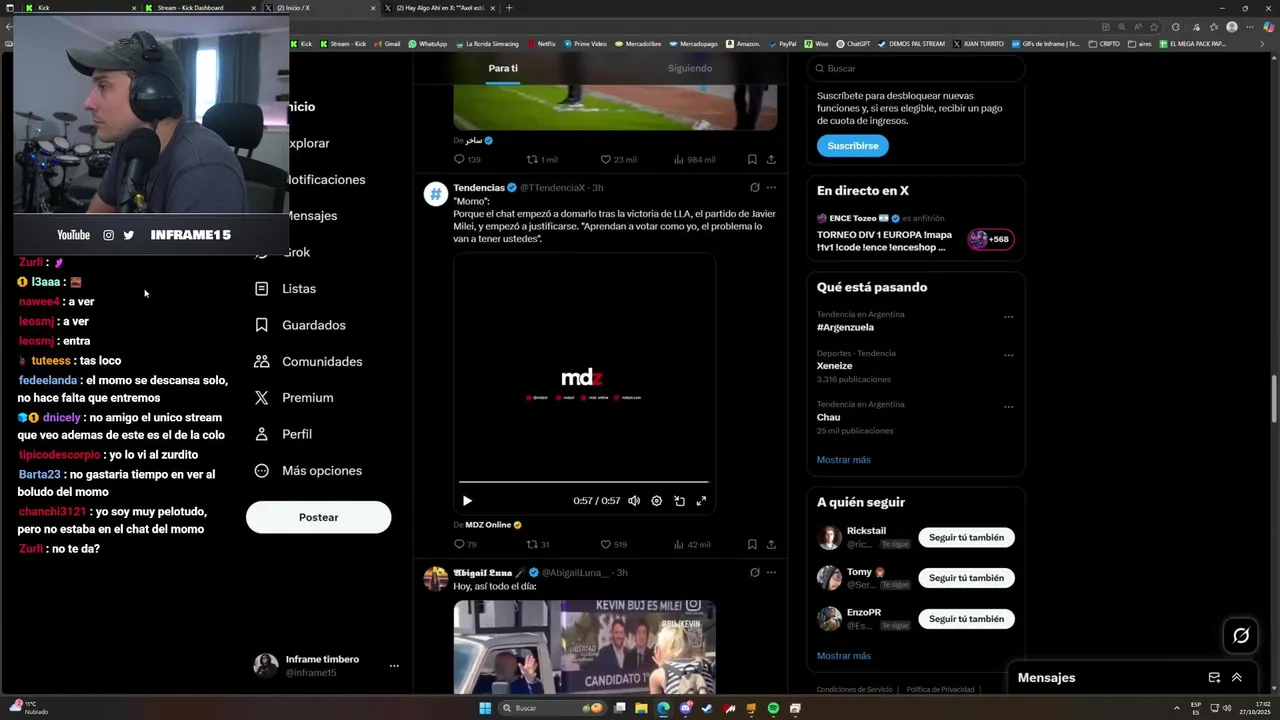Open the floating Grok button
The image size is (1280, 720).
click(x=1241, y=635)
